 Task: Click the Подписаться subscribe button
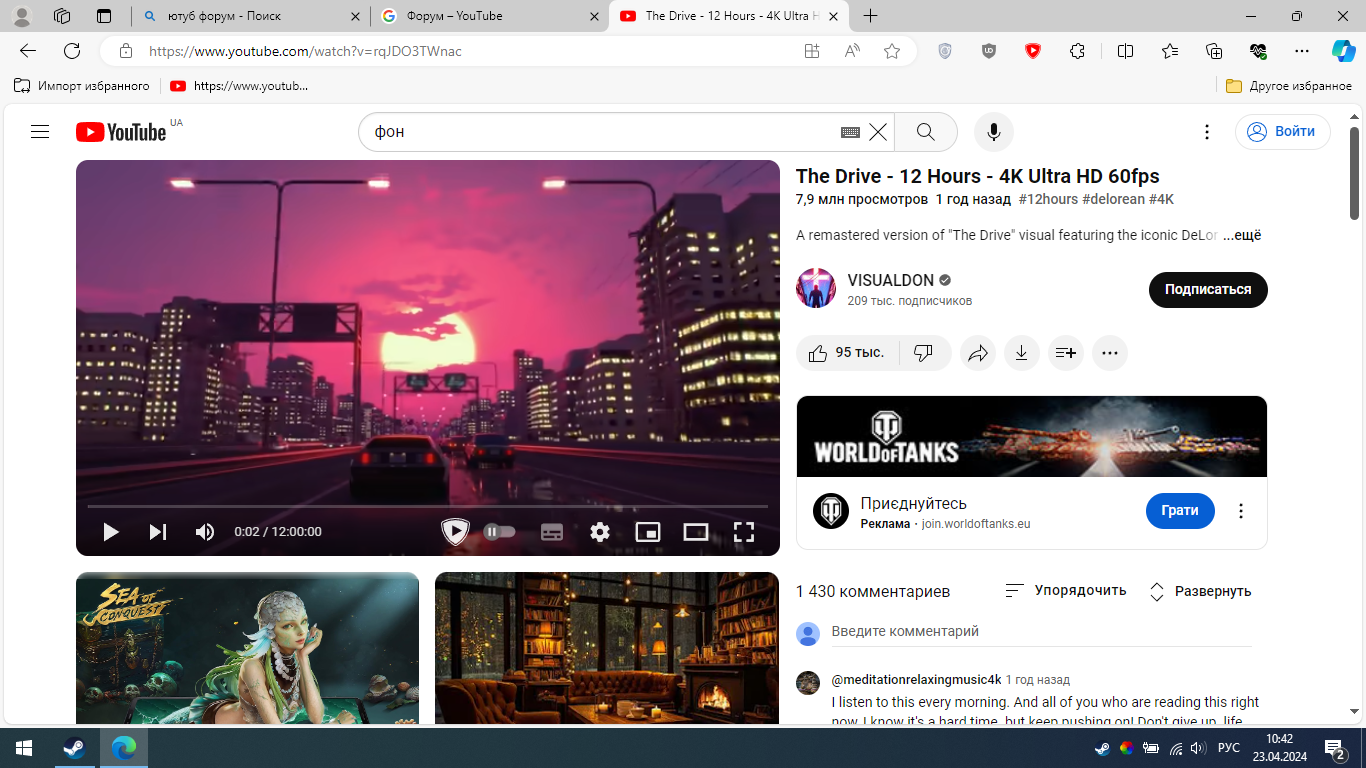click(x=1208, y=289)
